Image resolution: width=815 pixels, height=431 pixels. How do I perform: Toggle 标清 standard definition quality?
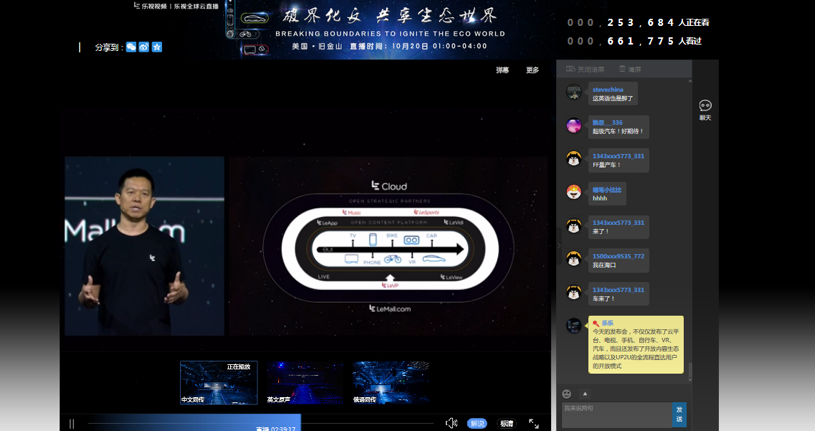pos(507,424)
